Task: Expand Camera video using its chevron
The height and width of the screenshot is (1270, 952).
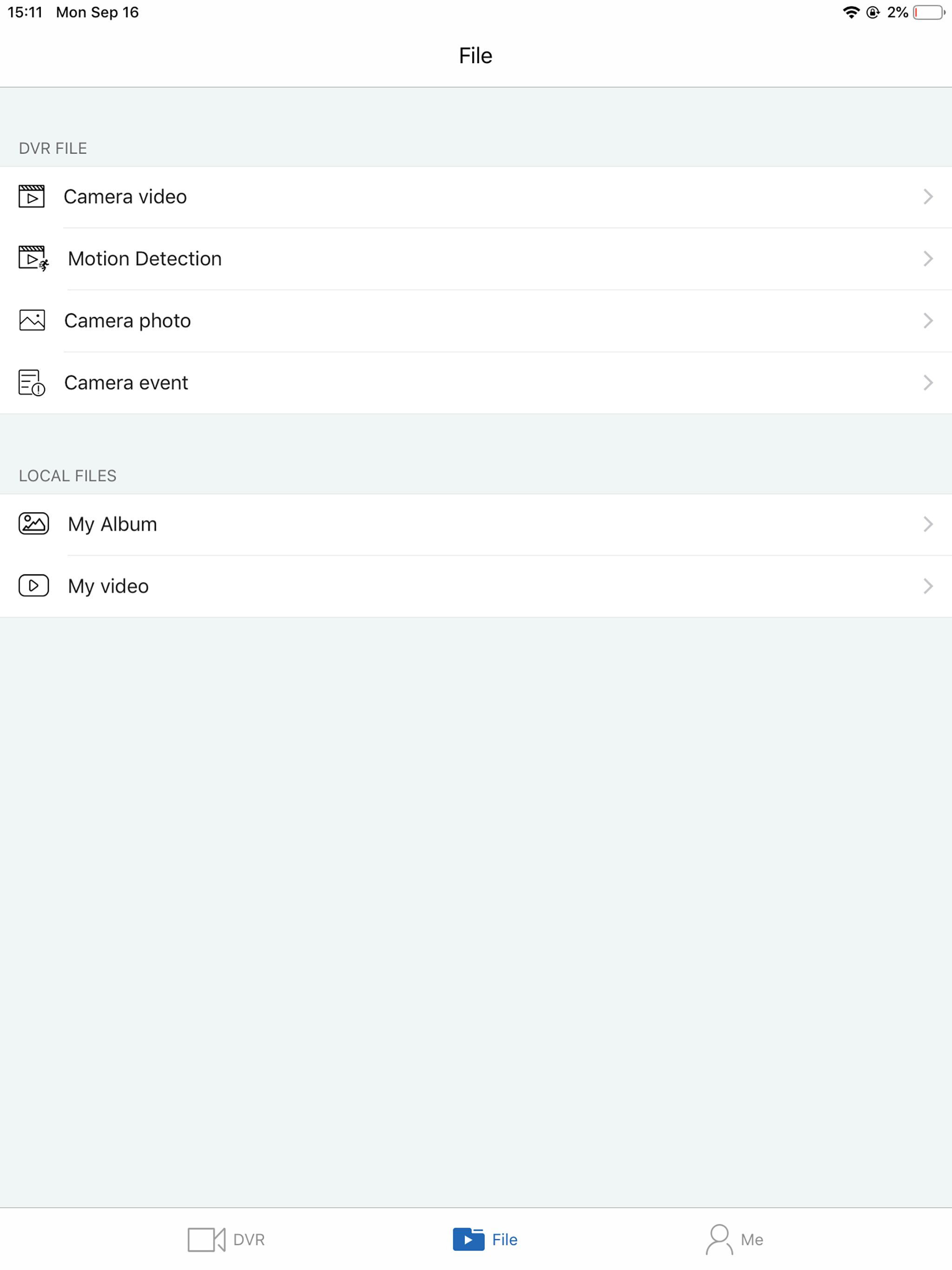Action: [928, 196]
